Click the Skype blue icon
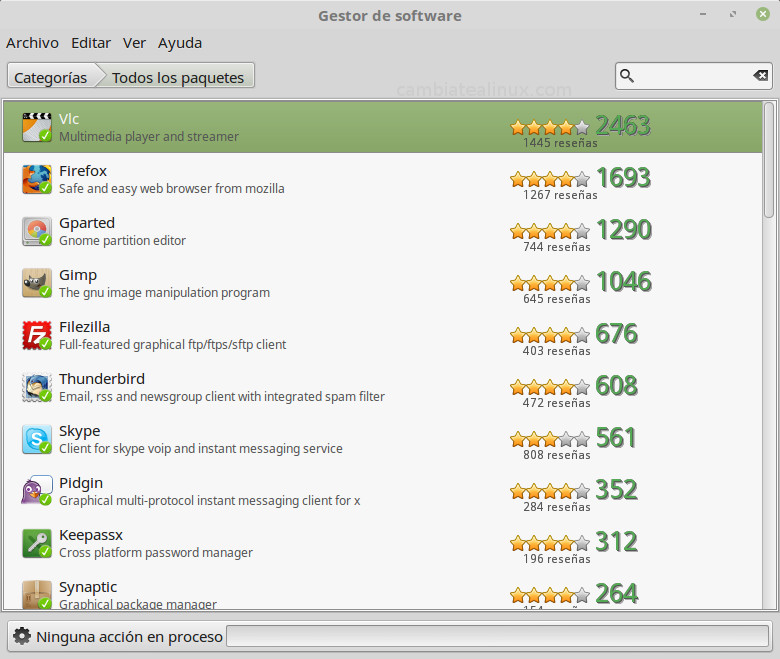This screenshot has width=780, height=659. coord(37,439)
